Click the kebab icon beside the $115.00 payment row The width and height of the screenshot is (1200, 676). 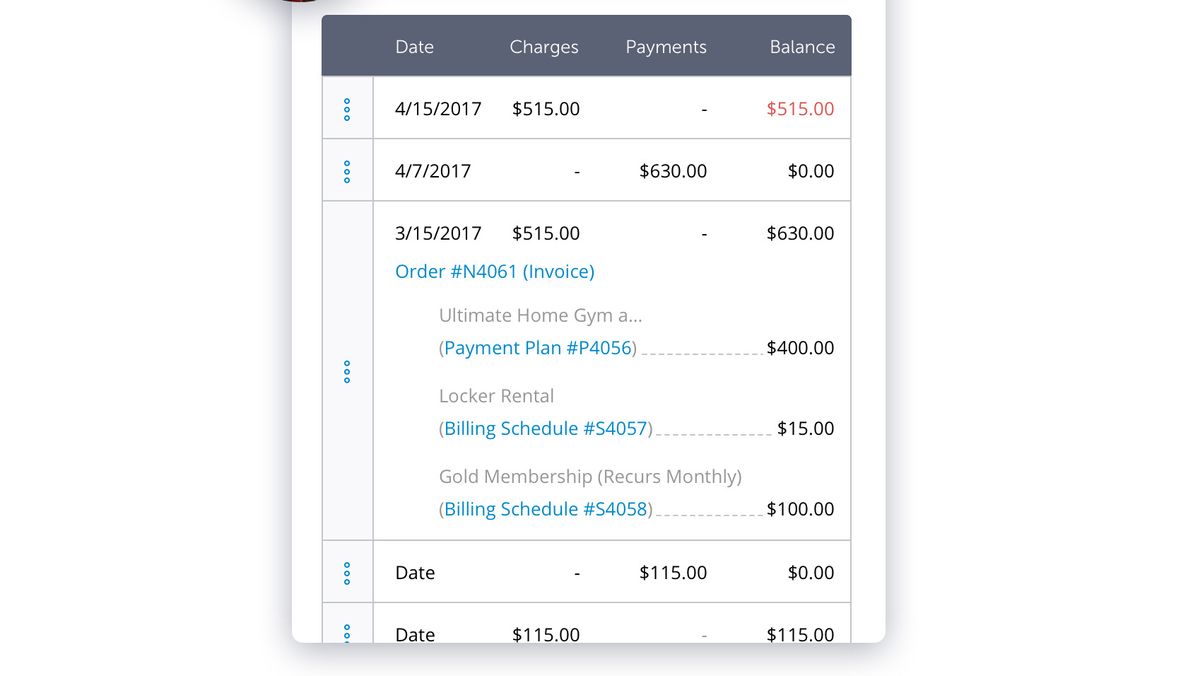tap(347, 572)
